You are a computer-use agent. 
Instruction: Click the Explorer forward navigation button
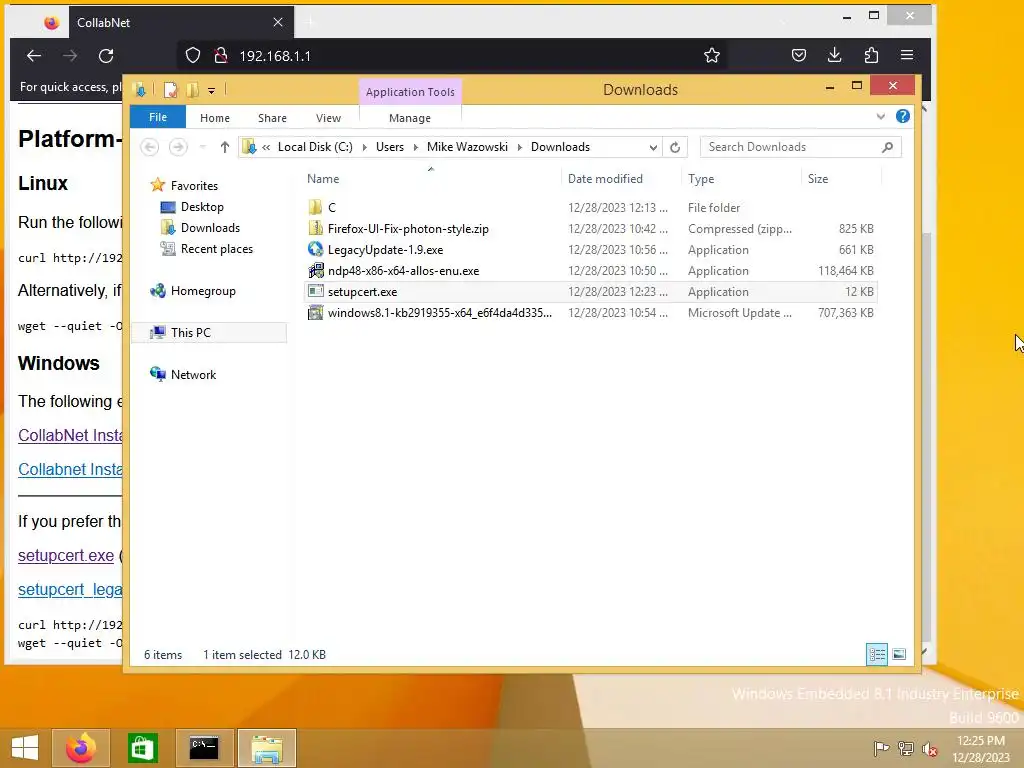(x=178, y=147)
